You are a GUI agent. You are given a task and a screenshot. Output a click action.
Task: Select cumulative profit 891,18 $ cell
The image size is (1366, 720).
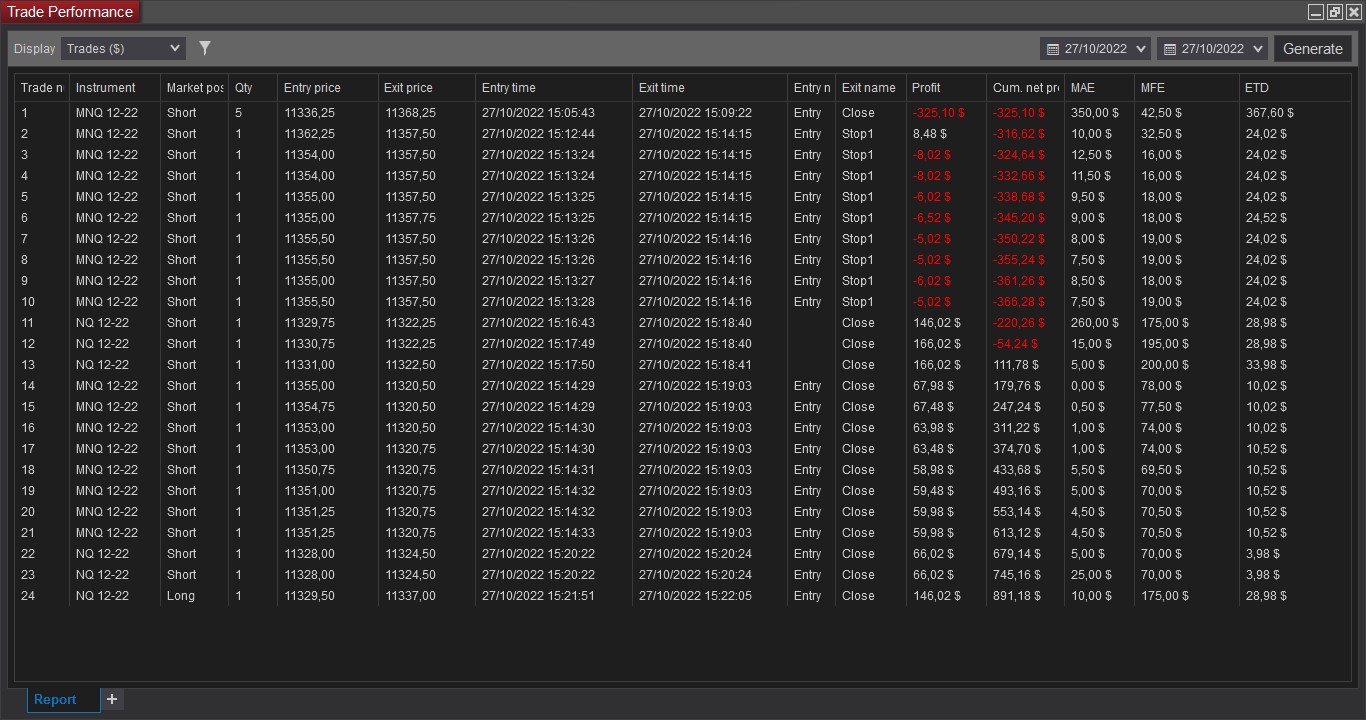pyautogui.click(x=1016, y=596)
